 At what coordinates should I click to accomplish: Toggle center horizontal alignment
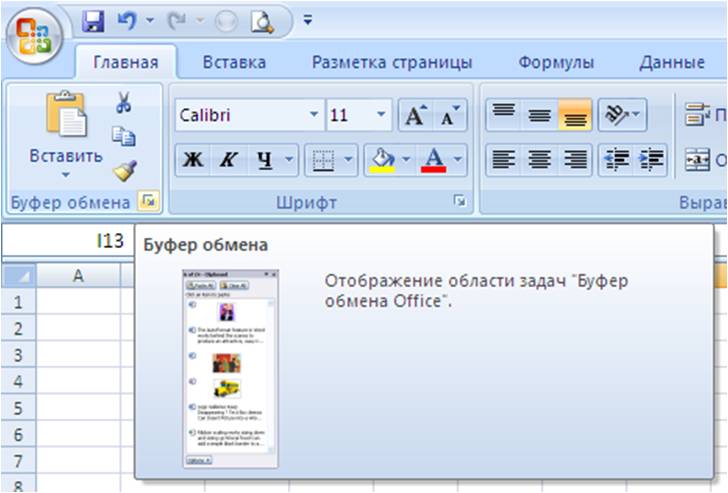[540, 160]
